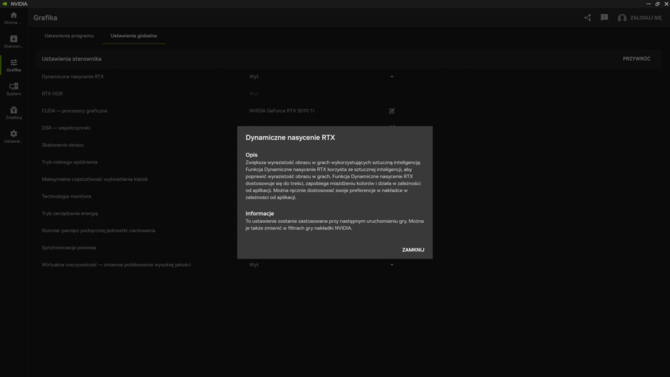
Task: Click the dialog title Dynamiczne nasycenie RTX
Action: (290, 138)
